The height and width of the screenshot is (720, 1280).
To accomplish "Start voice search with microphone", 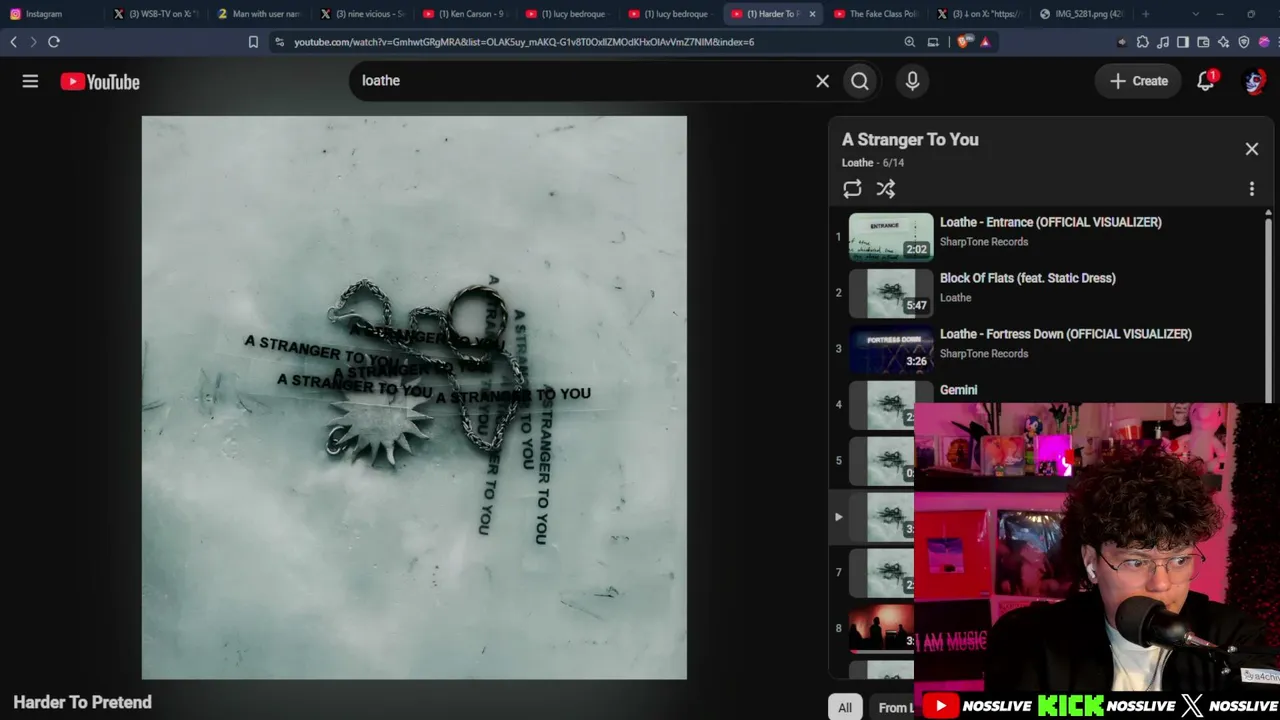I will 912,81.
